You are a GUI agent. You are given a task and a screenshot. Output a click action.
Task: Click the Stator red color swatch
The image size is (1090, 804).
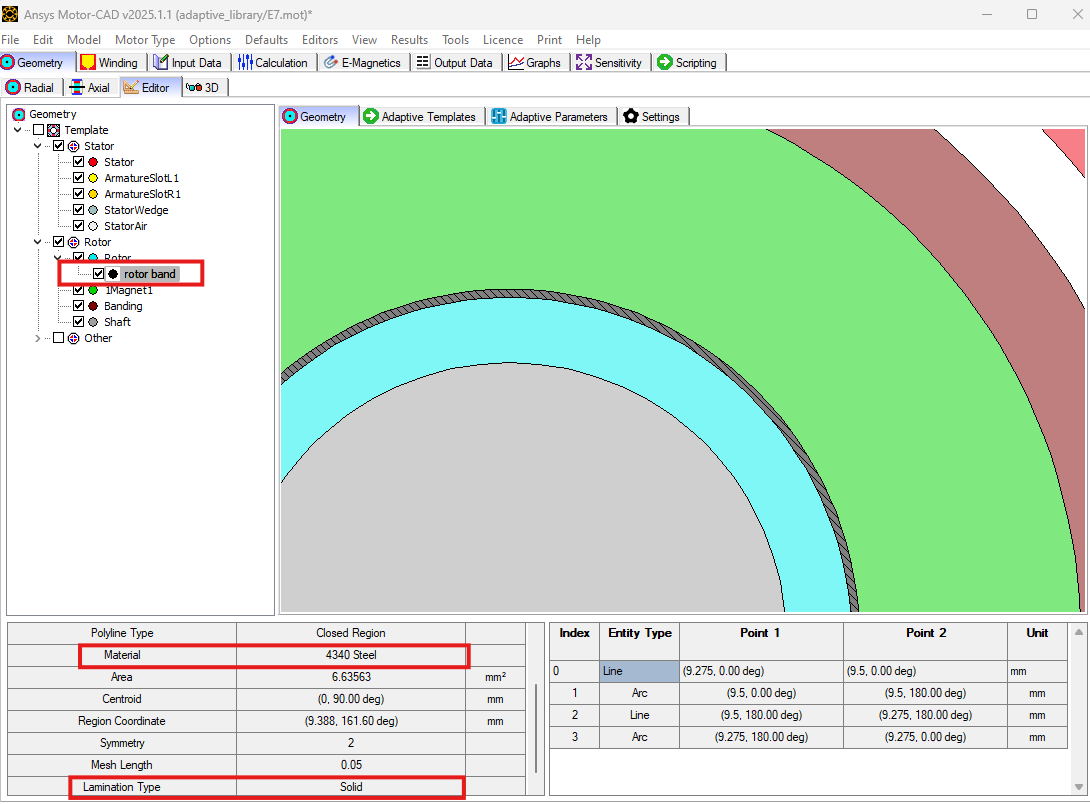pos(93,162)
